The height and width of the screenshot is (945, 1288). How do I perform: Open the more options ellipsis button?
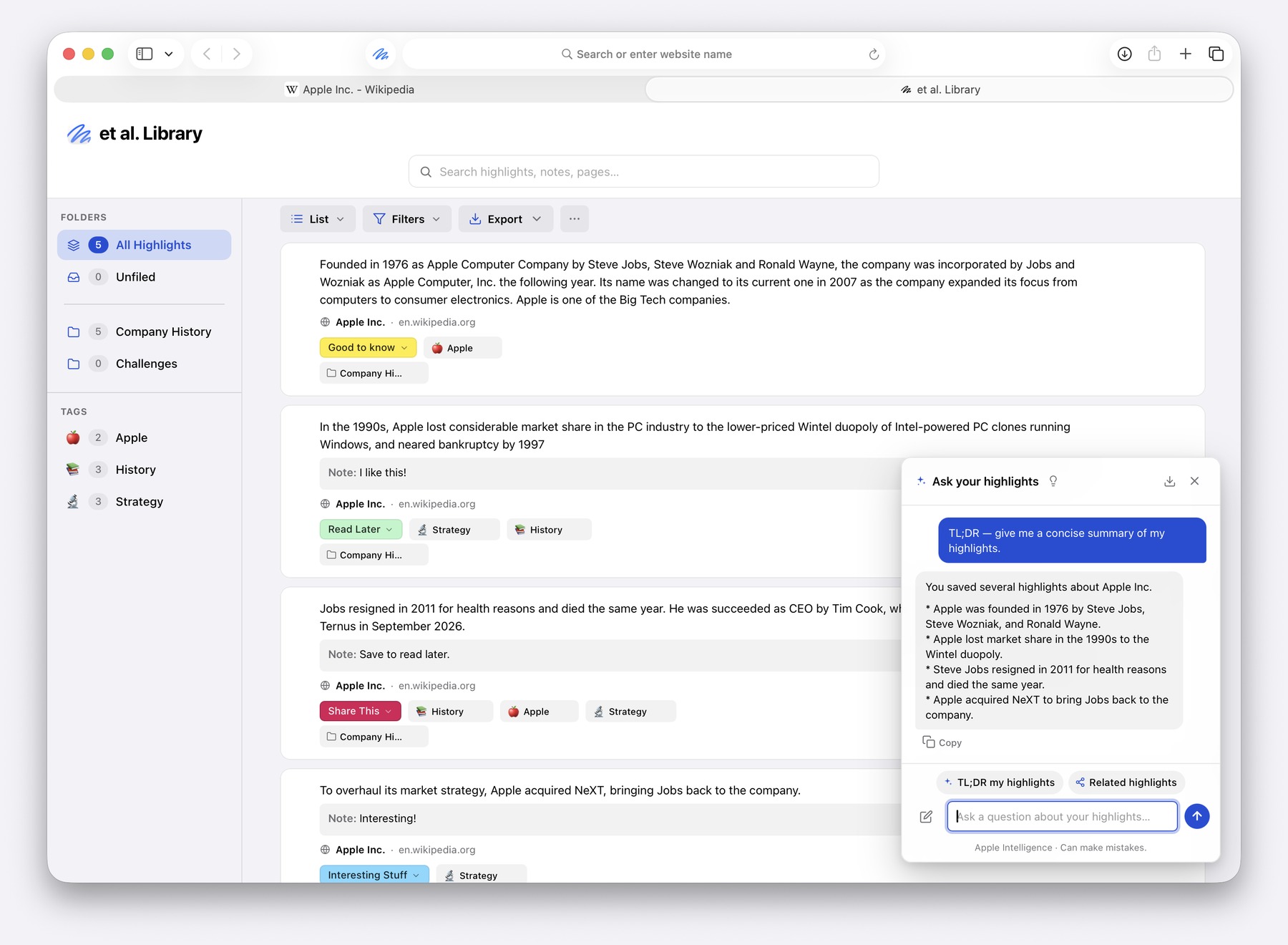pos(575,219)
